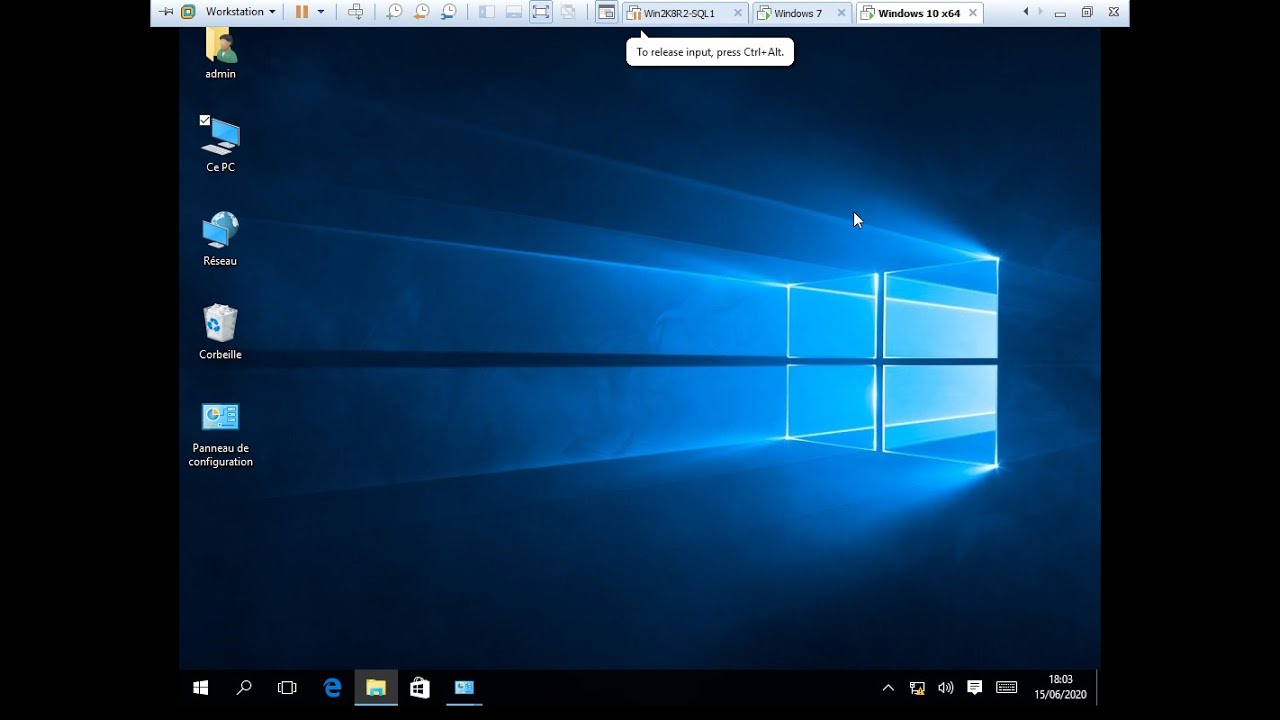This screenshot has height=720, width=1280.
Task: Click the Show desktop strip at taskbar end
Action: click(x=1098, y=688)
